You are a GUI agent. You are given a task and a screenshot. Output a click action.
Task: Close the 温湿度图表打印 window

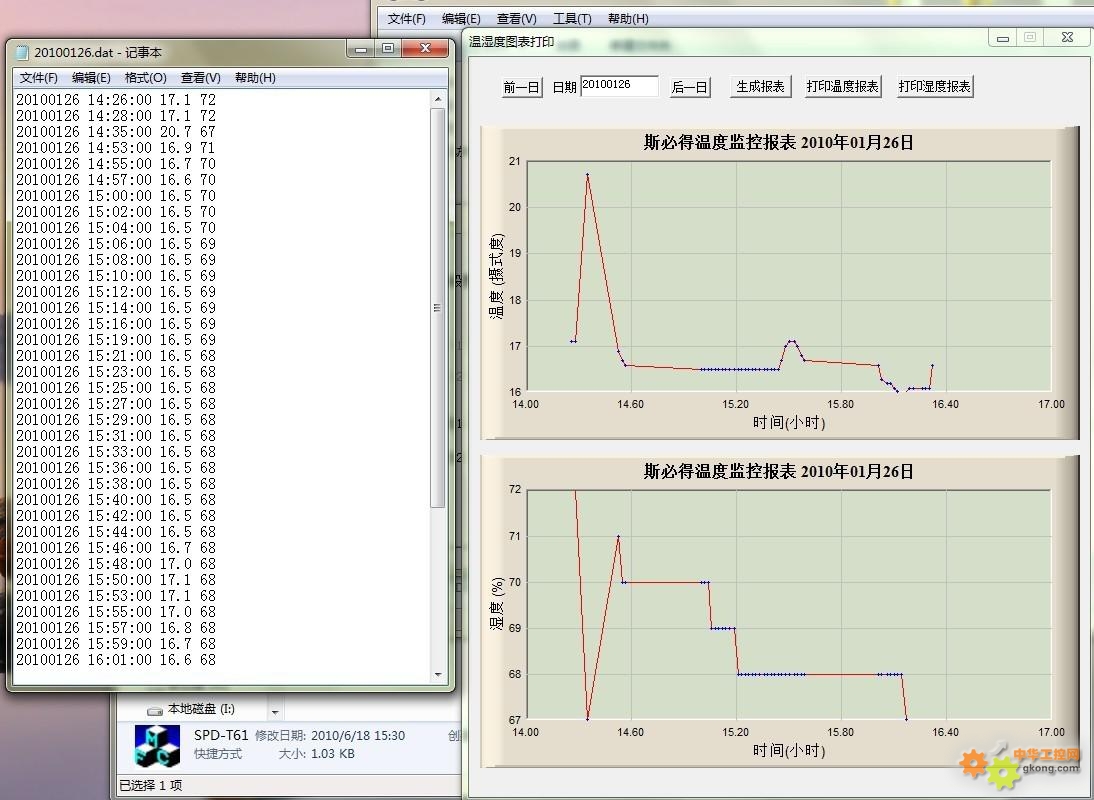(1067, 38)
